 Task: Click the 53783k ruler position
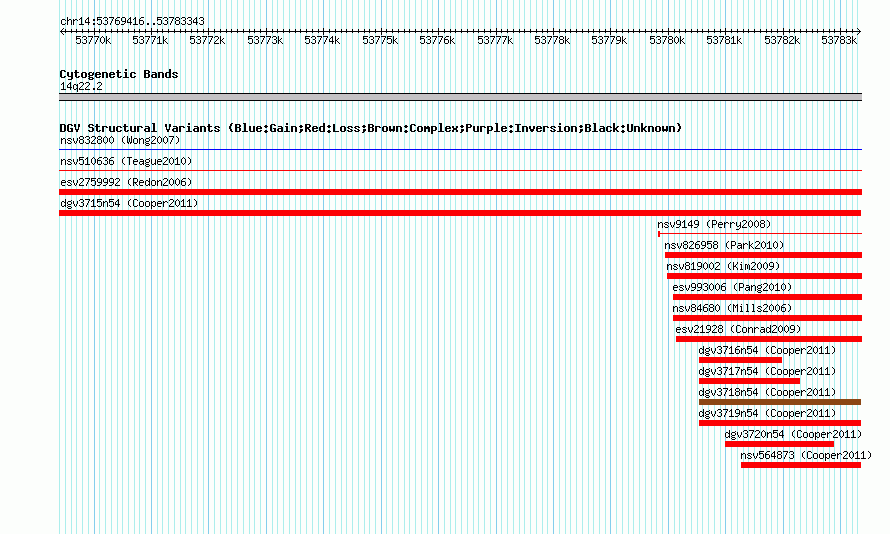click(839, 40)
